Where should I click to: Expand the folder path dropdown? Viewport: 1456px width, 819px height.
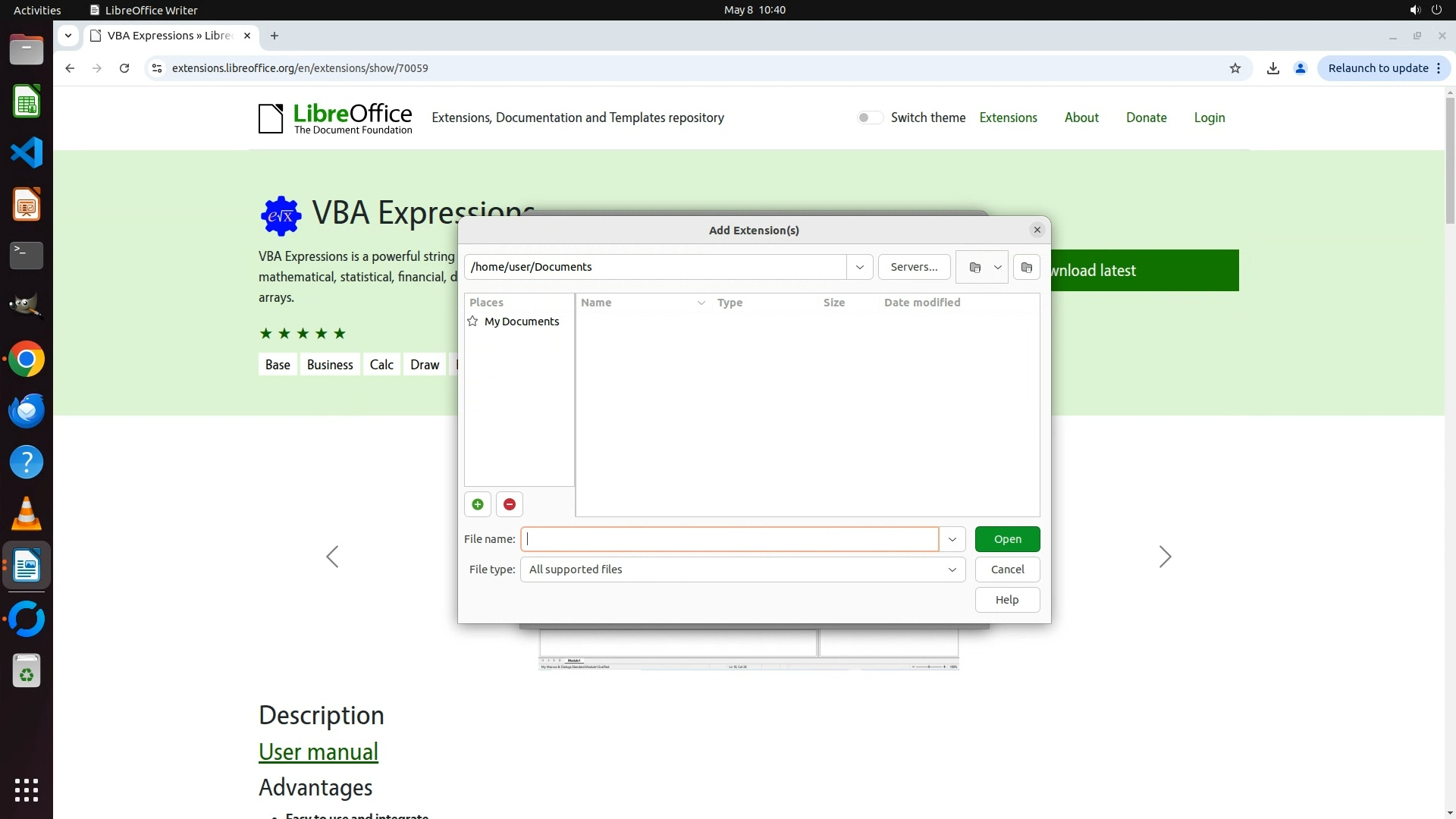point(860,267)
